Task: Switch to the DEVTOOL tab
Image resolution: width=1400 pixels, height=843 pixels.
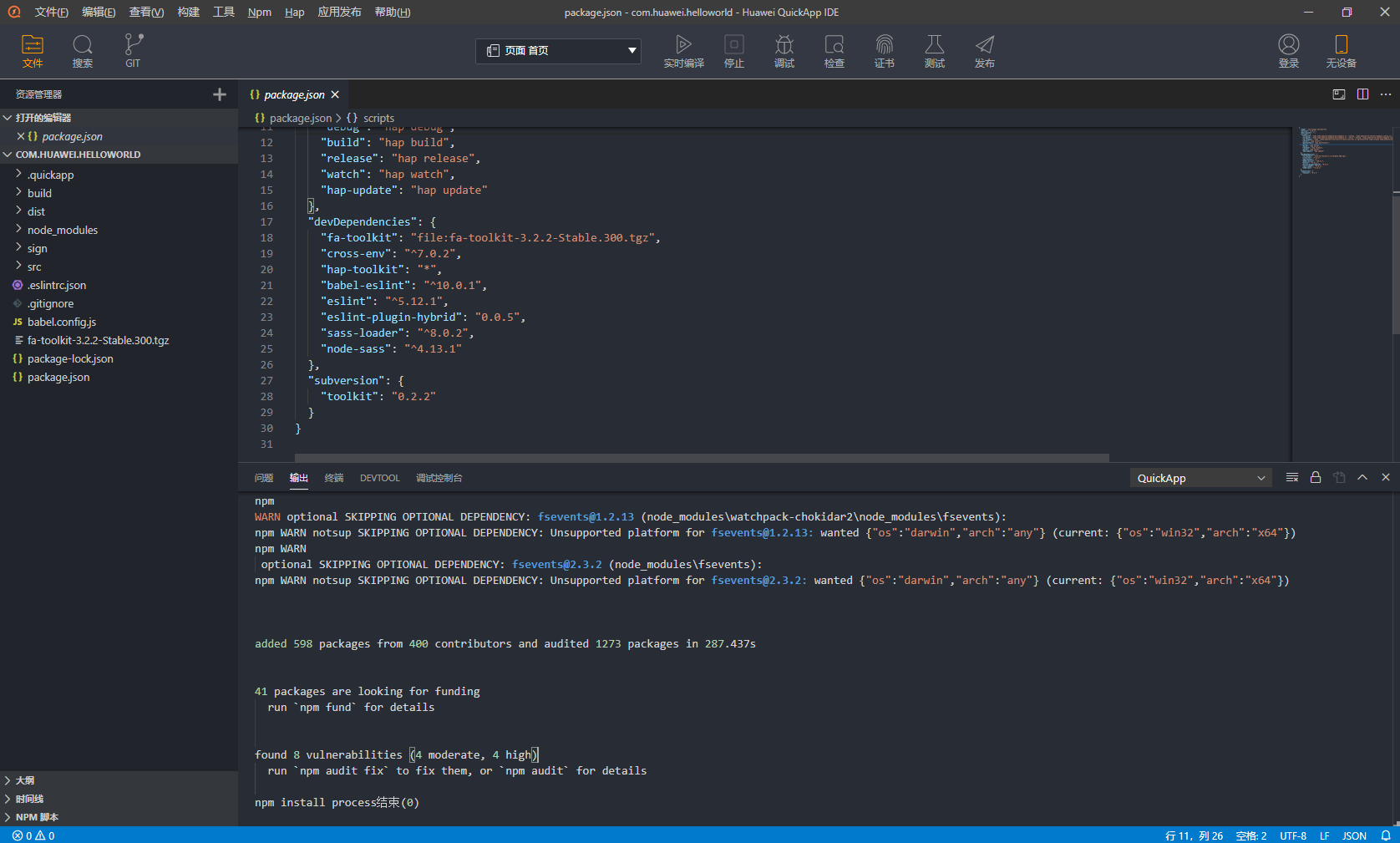Action: (x=379, y=478)
